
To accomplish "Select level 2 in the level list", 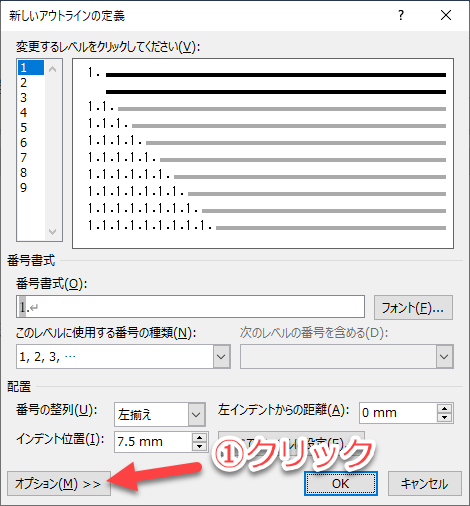I will (31, 83).
